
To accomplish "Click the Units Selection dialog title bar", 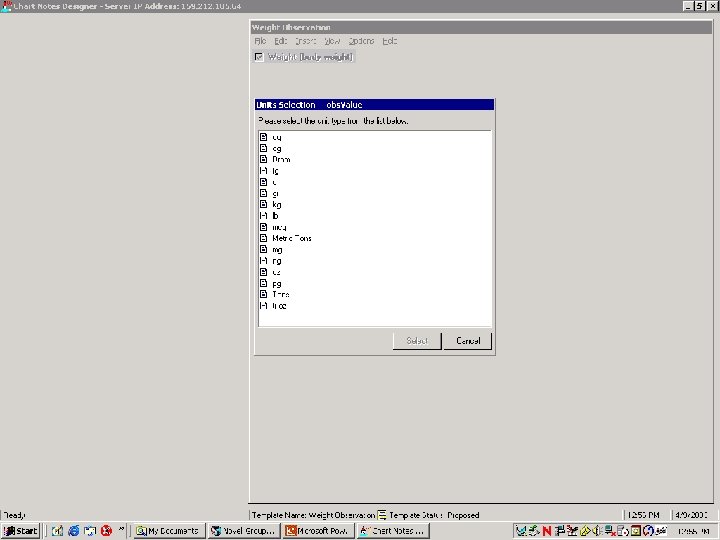I will (374, 105).
